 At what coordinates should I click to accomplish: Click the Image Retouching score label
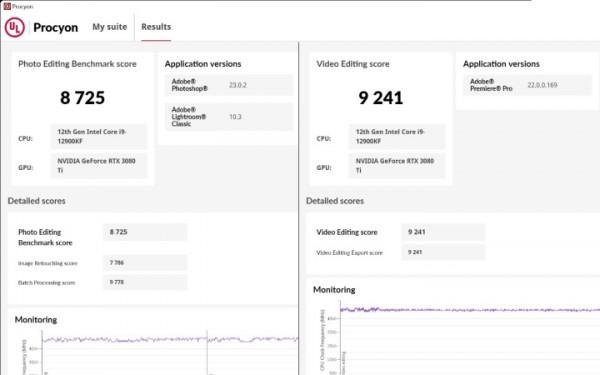pos(47,263)
